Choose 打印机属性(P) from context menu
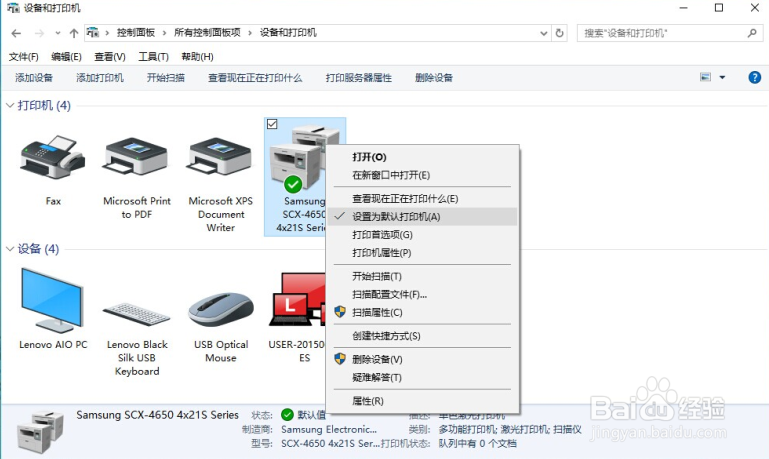Viewport: 769px width, 459px height. coord(422,253)
